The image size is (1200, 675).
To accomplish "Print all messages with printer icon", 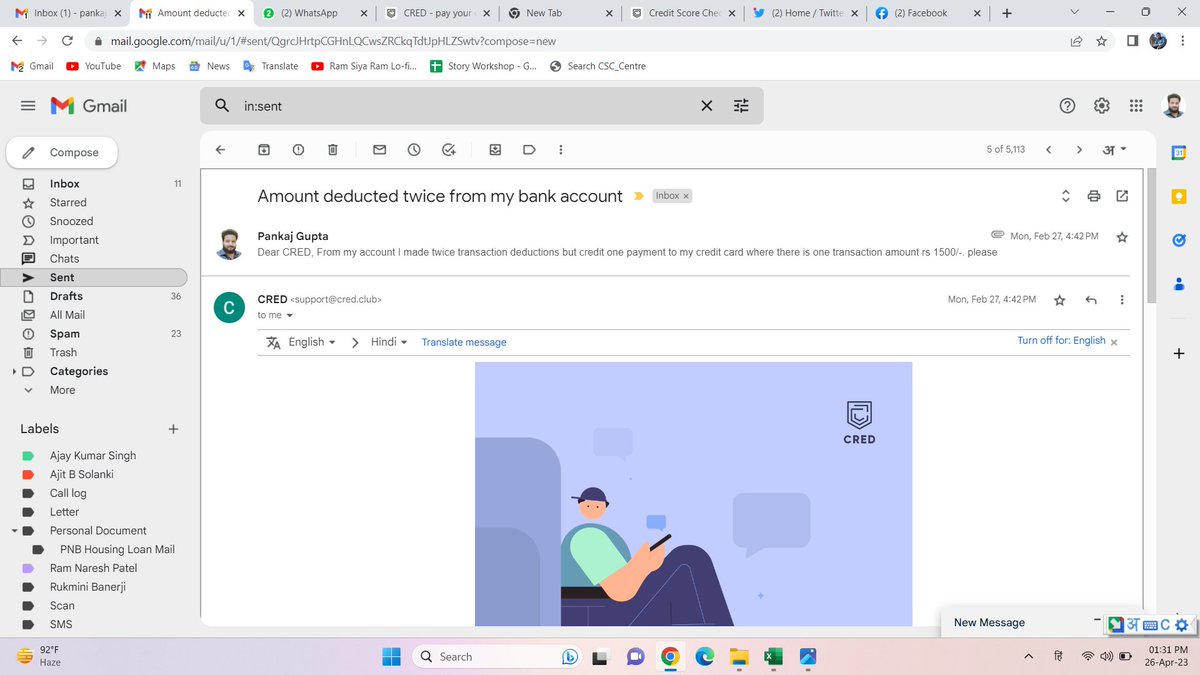I will [1094, 196].
